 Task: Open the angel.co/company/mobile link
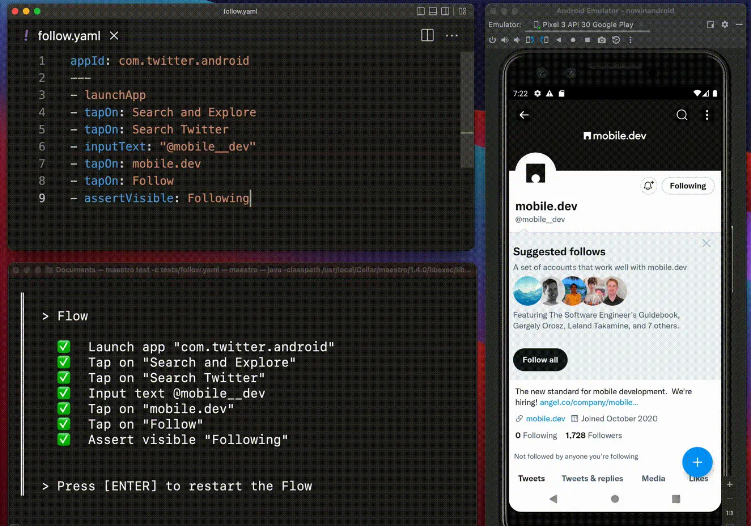589,402
